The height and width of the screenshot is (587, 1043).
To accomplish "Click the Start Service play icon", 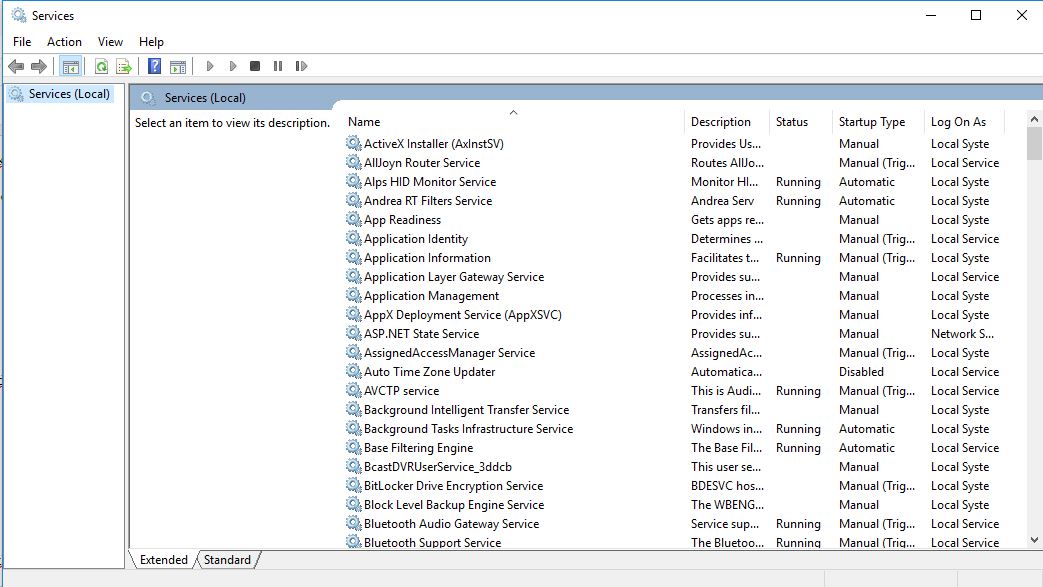I will click(210, 66).
